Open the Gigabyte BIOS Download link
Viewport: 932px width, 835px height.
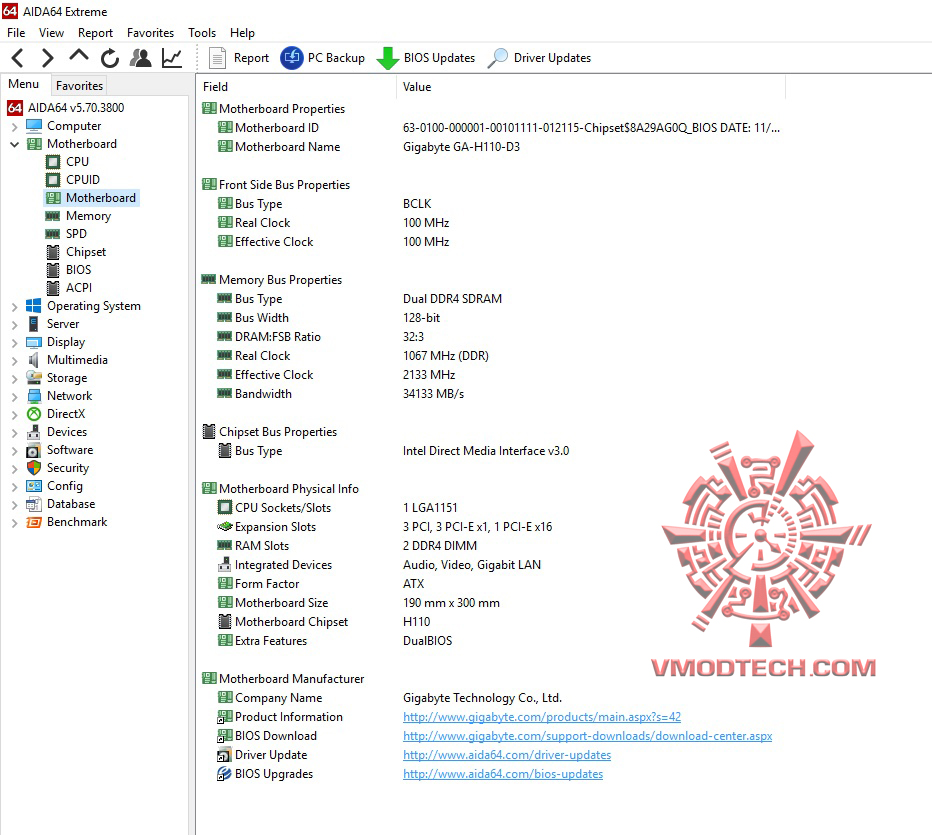[x=587, y=736]
